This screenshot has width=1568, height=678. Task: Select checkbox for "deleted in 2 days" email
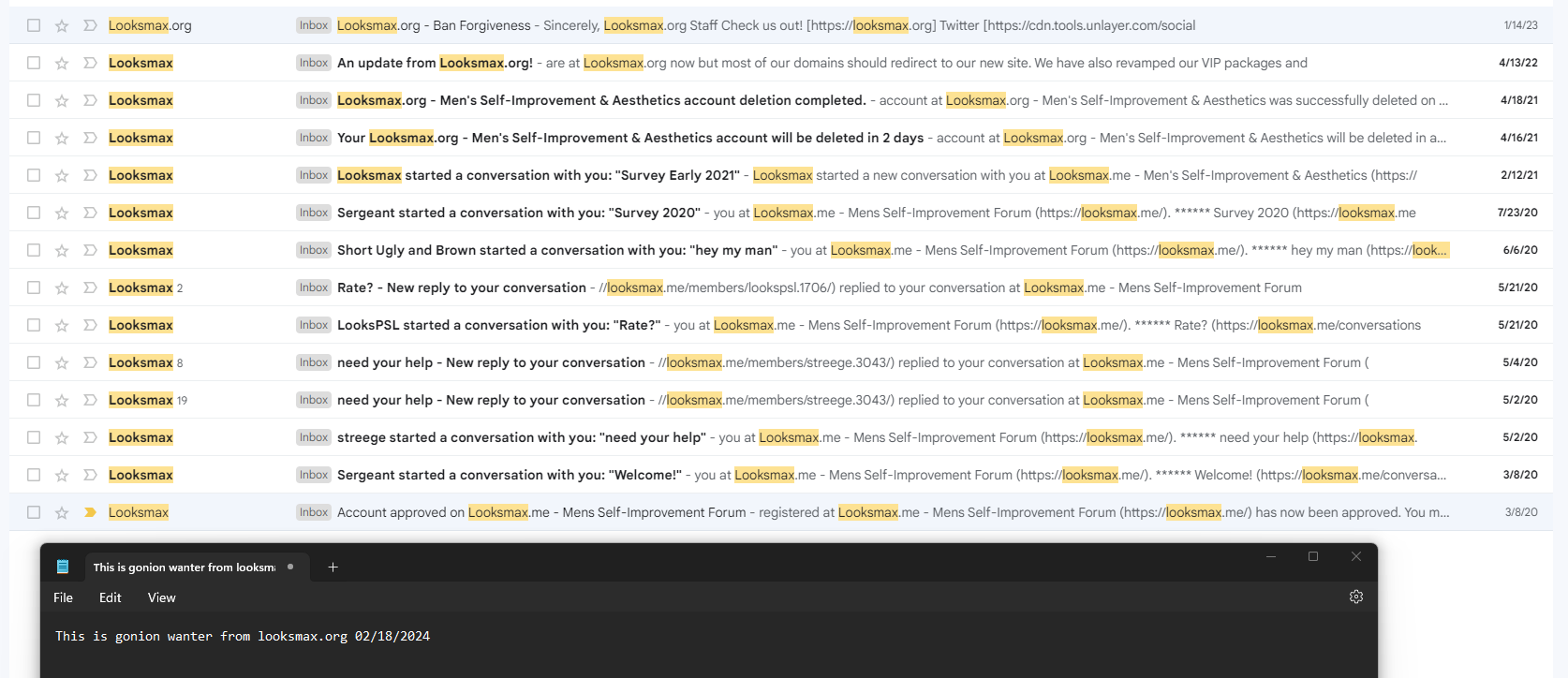(x=34, y=138)
